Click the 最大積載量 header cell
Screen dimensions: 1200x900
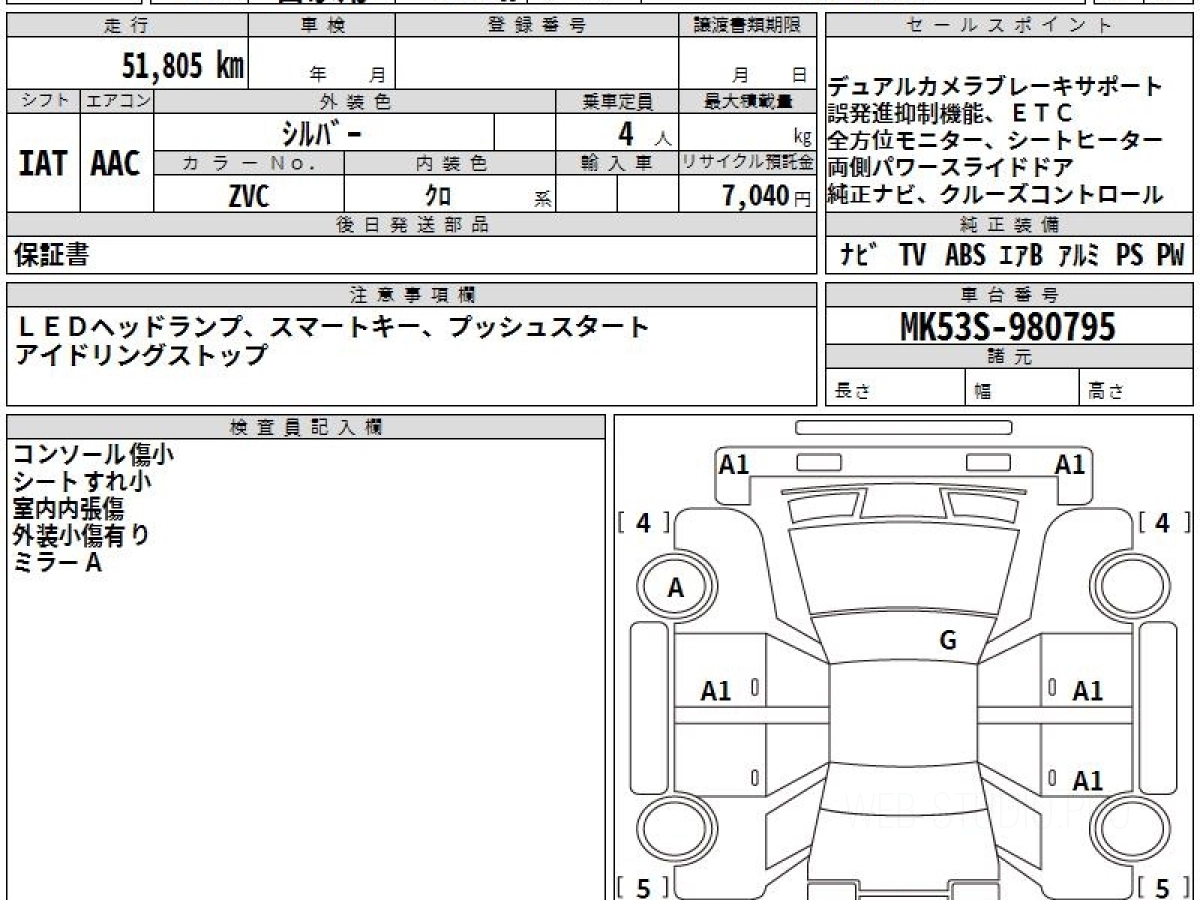pos(748,101)
